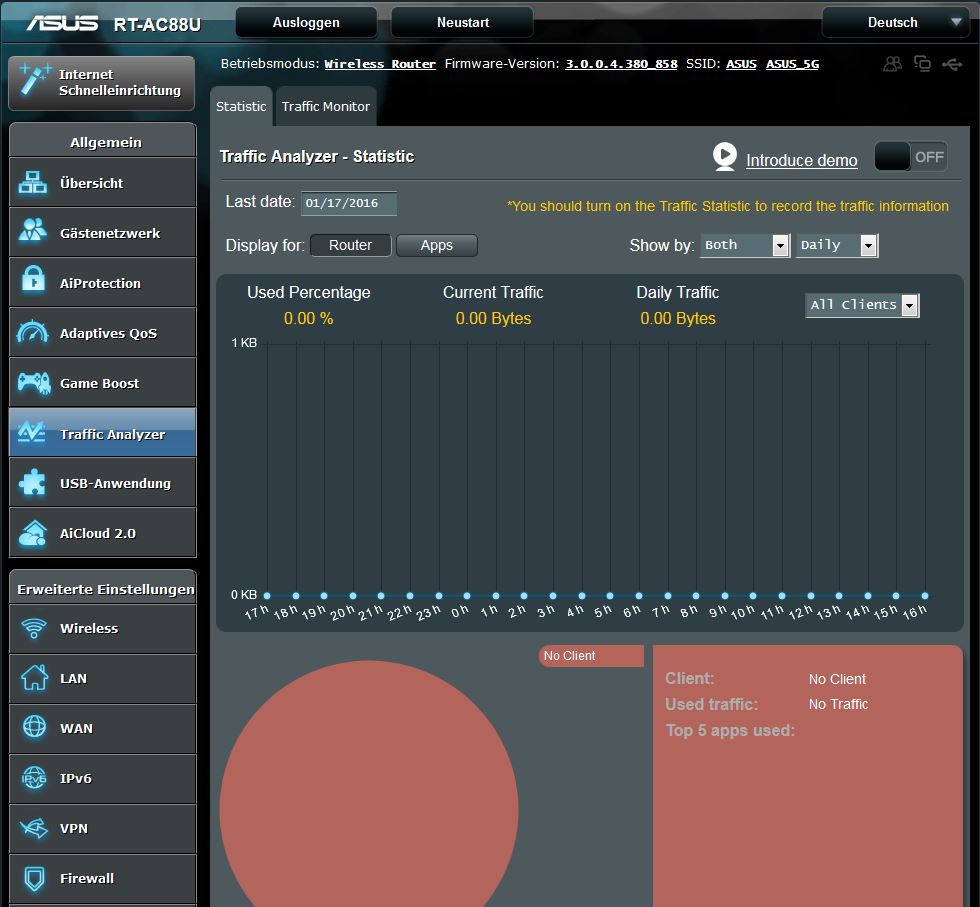Image resolution: width=980 pixels, height=907 pixels.
Task: Open the Übersicht menu item
Action: coord(102,183)
